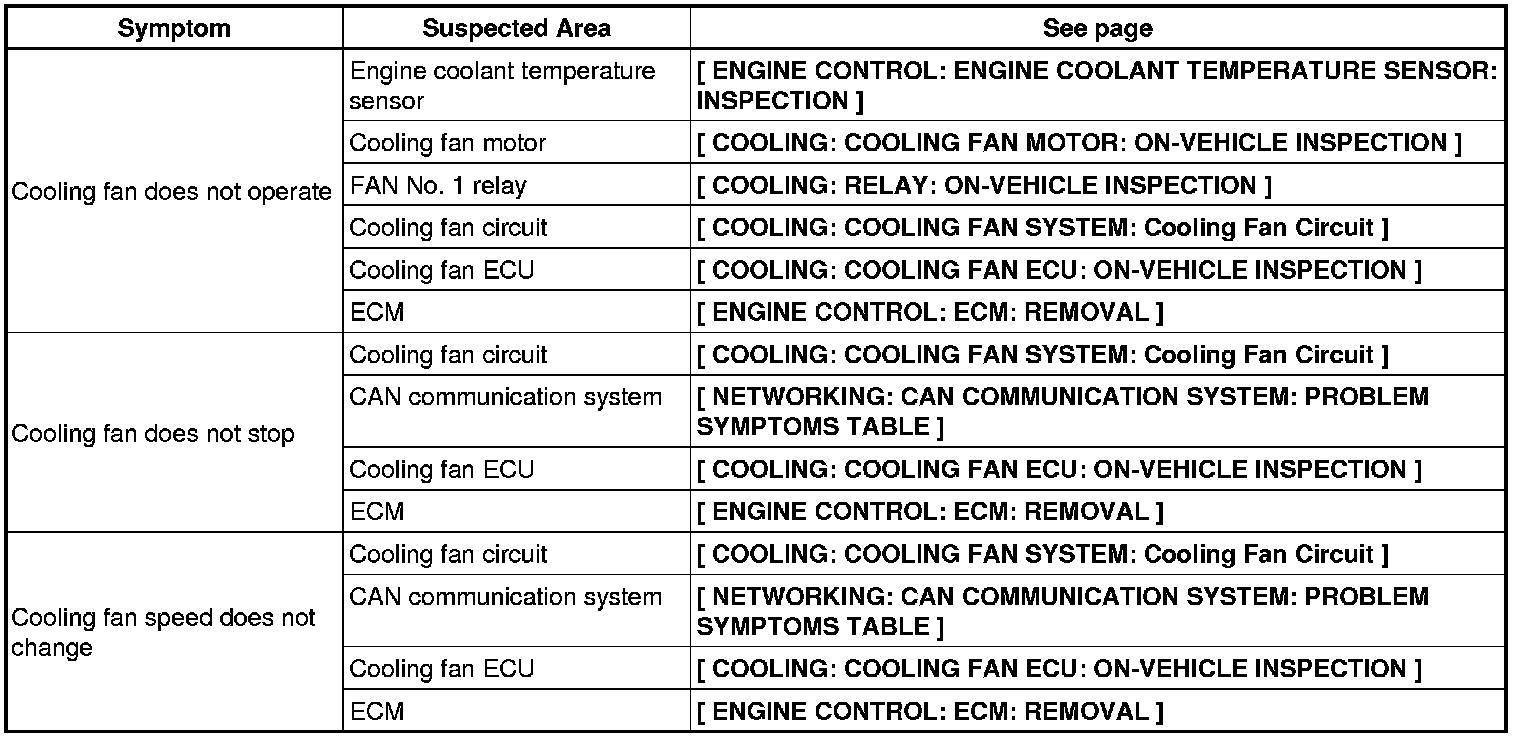Click the Relay On-Vehicle Inspection link

pos(984,186)
